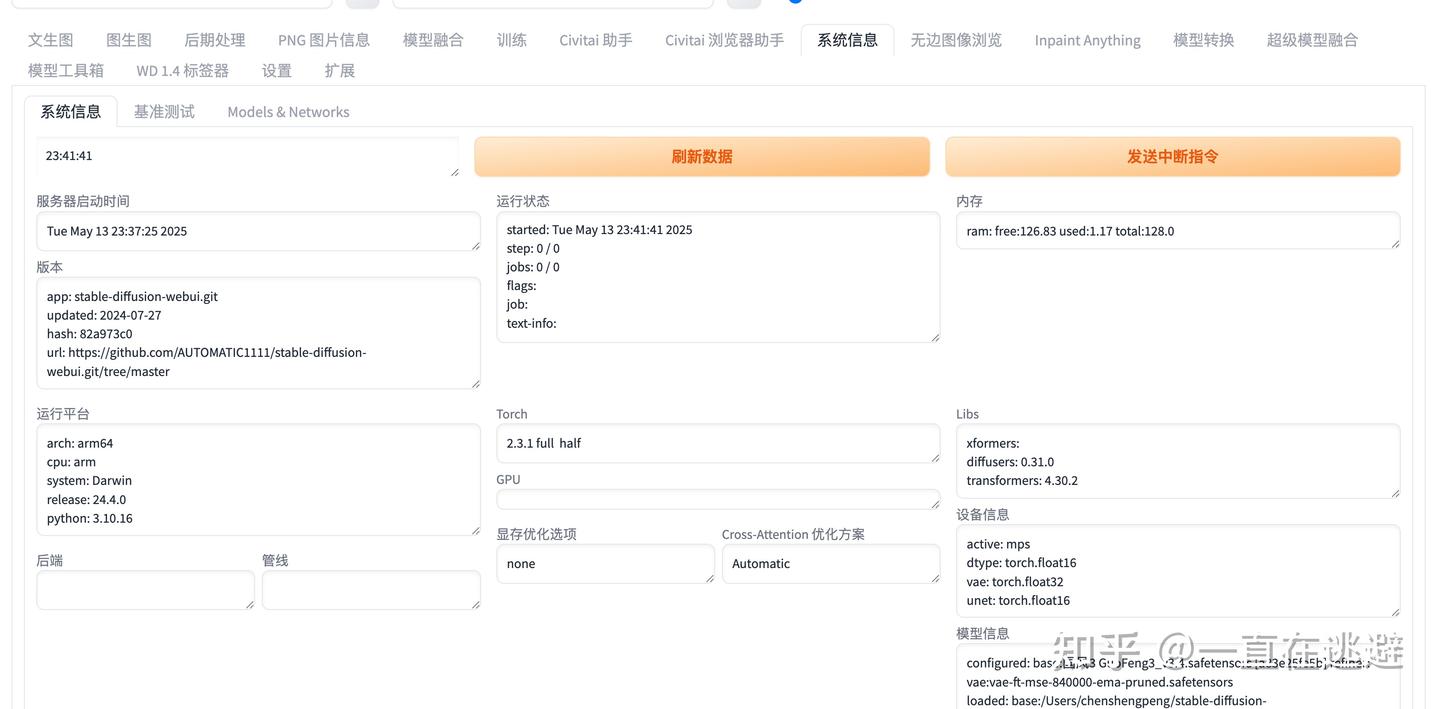Image resolution: width=1440 pixels, height=709 pixels.
Task: Click the text transformers: 4.30.2
Action: [1022, 481]
